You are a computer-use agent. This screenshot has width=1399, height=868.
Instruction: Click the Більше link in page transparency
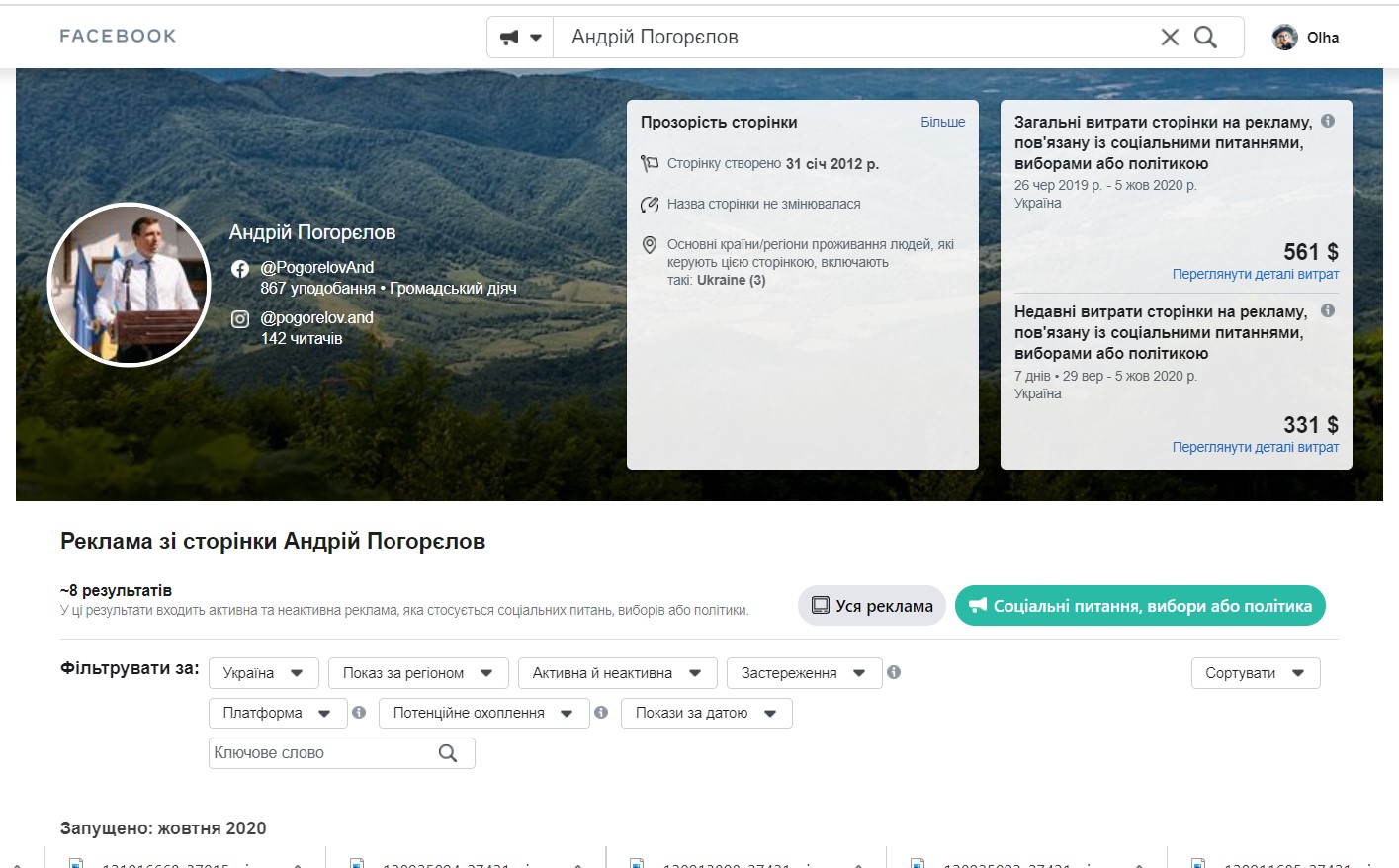(x=943, y=122)
